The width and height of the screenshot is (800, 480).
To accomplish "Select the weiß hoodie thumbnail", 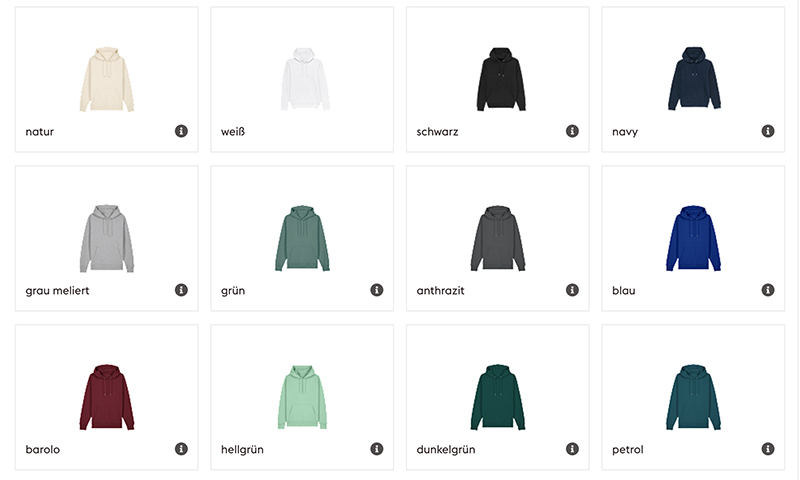I will click(305, 79).
